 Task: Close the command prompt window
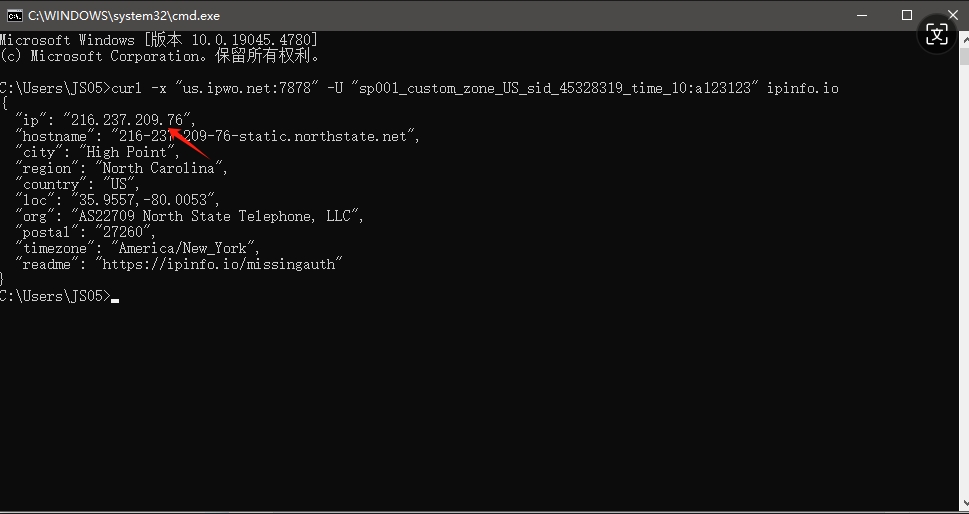(x=952, y=15)
